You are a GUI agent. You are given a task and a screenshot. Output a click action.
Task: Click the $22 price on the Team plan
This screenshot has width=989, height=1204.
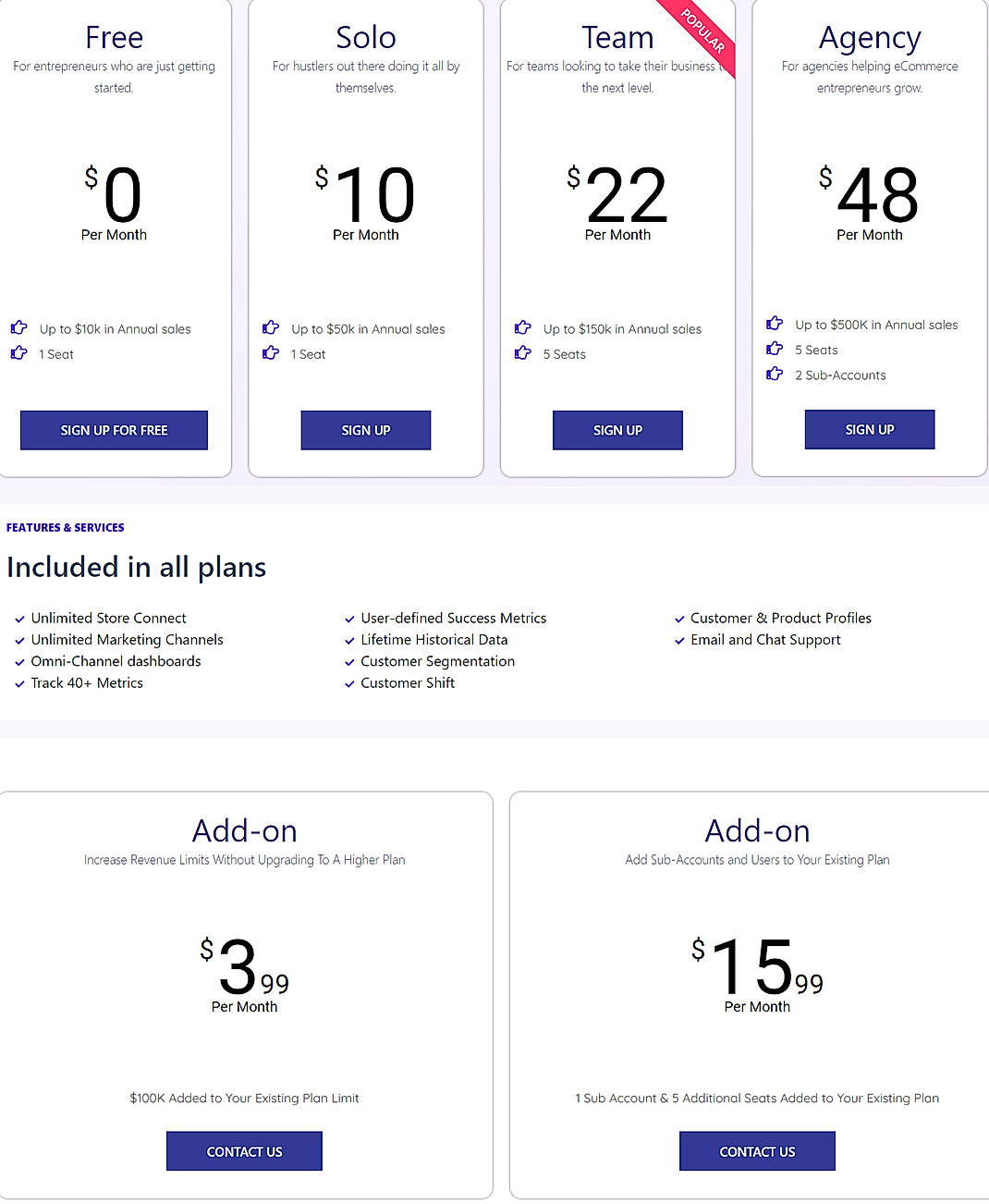pyautogui.click(x=626, y=196)
